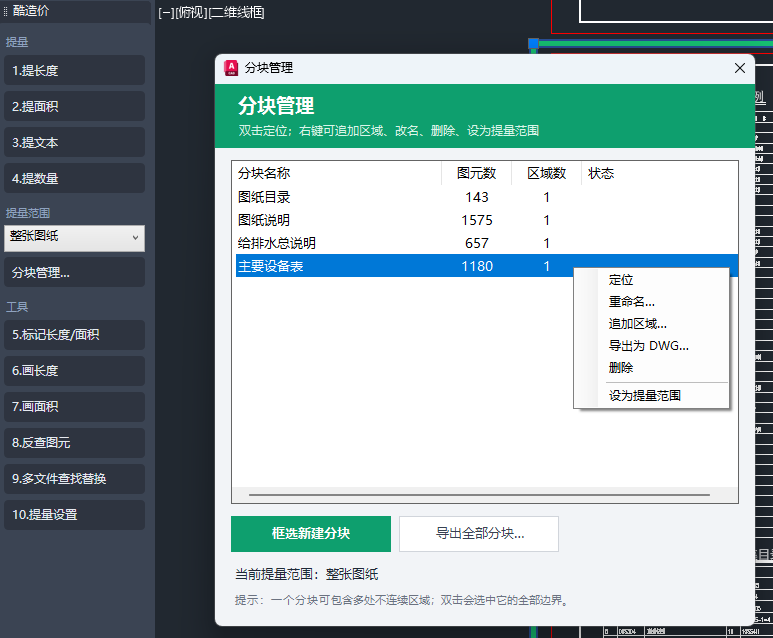Screen dimensions: 773x638
Task: Sort by the 分块名称 column header
Action: click(338, 173)
